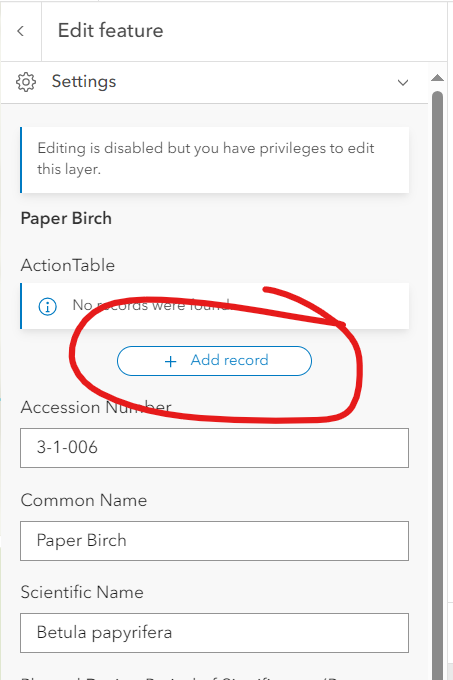Click the Accession Number label
The width and height of the screenshot is (453, 680).
96,407
